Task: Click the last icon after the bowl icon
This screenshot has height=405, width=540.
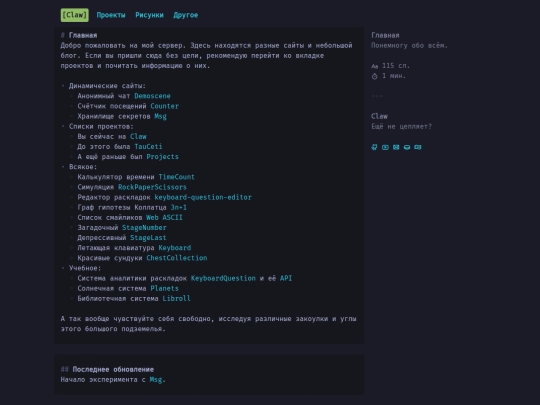Action: click(418, 147)
